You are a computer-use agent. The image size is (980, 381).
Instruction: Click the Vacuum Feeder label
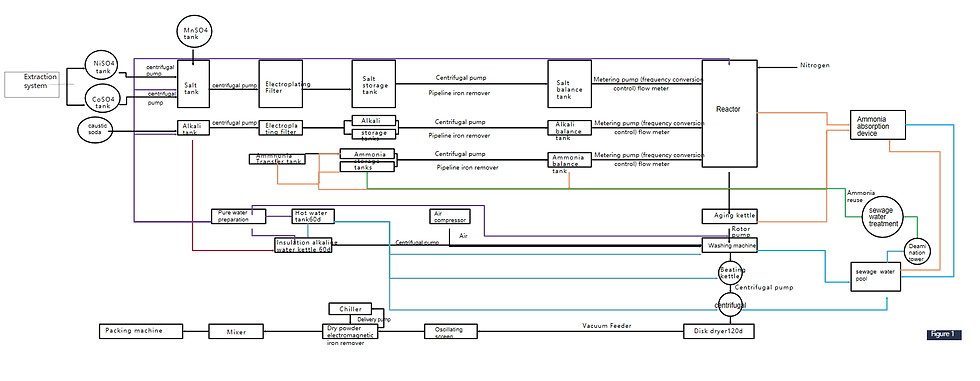point(607,326)
